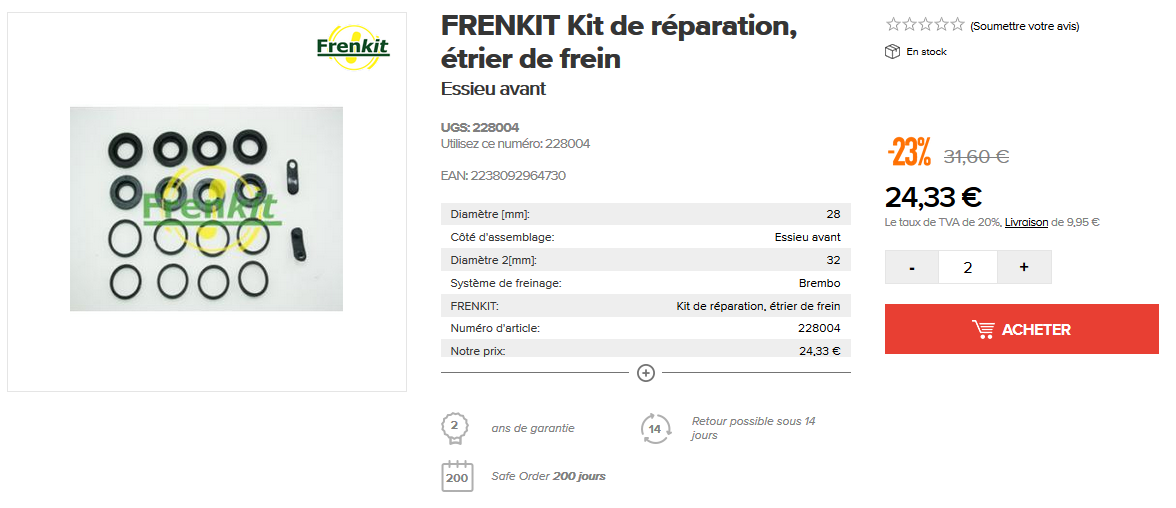Increase quantity with the plus button
This screenshot has height=508, width=1176.
(1024, 267)
